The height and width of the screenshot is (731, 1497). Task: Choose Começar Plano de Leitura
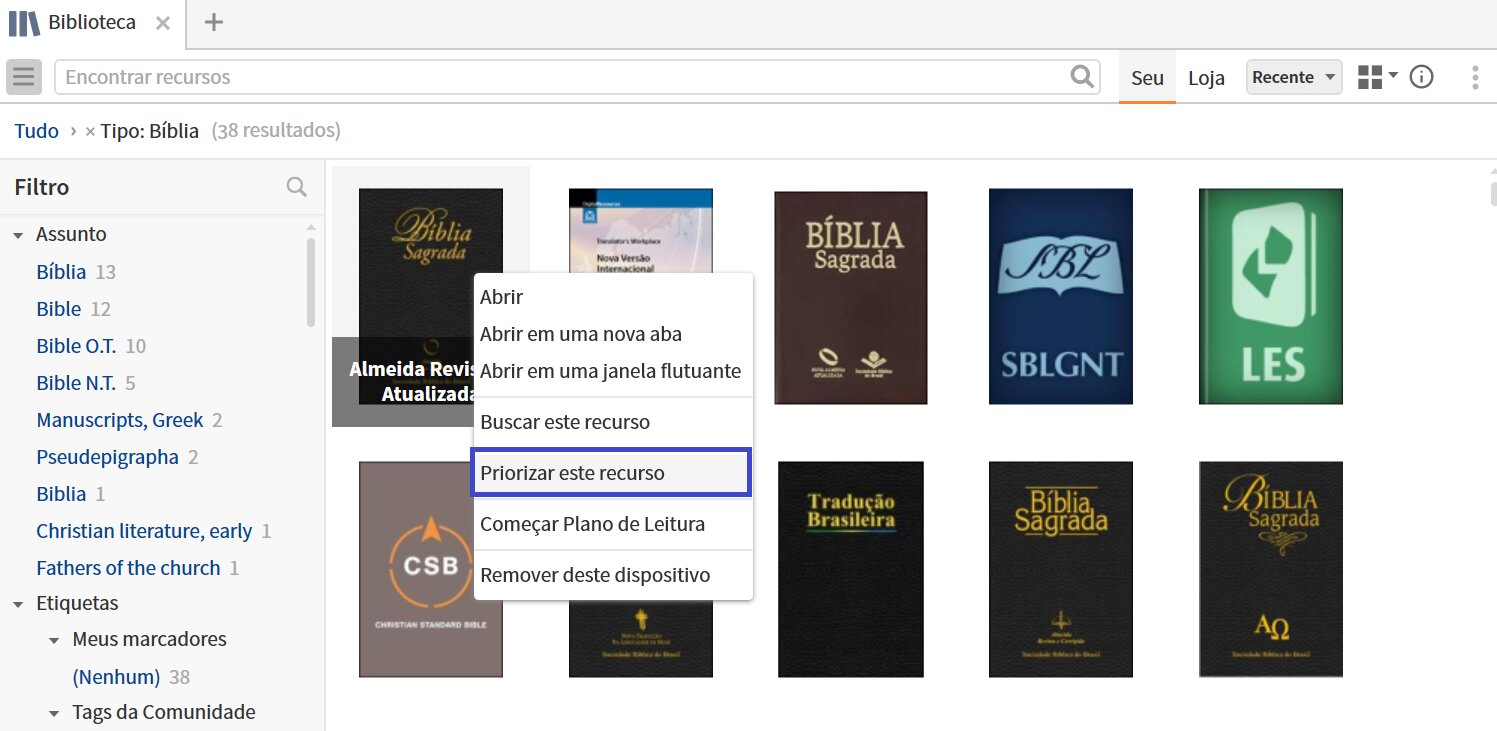click(x=612, y=524)
